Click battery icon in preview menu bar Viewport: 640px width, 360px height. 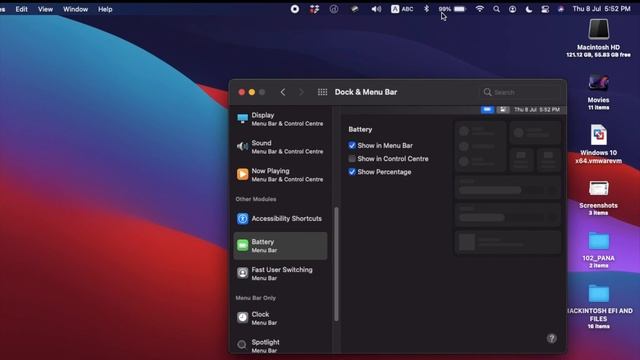click(487, 109)
